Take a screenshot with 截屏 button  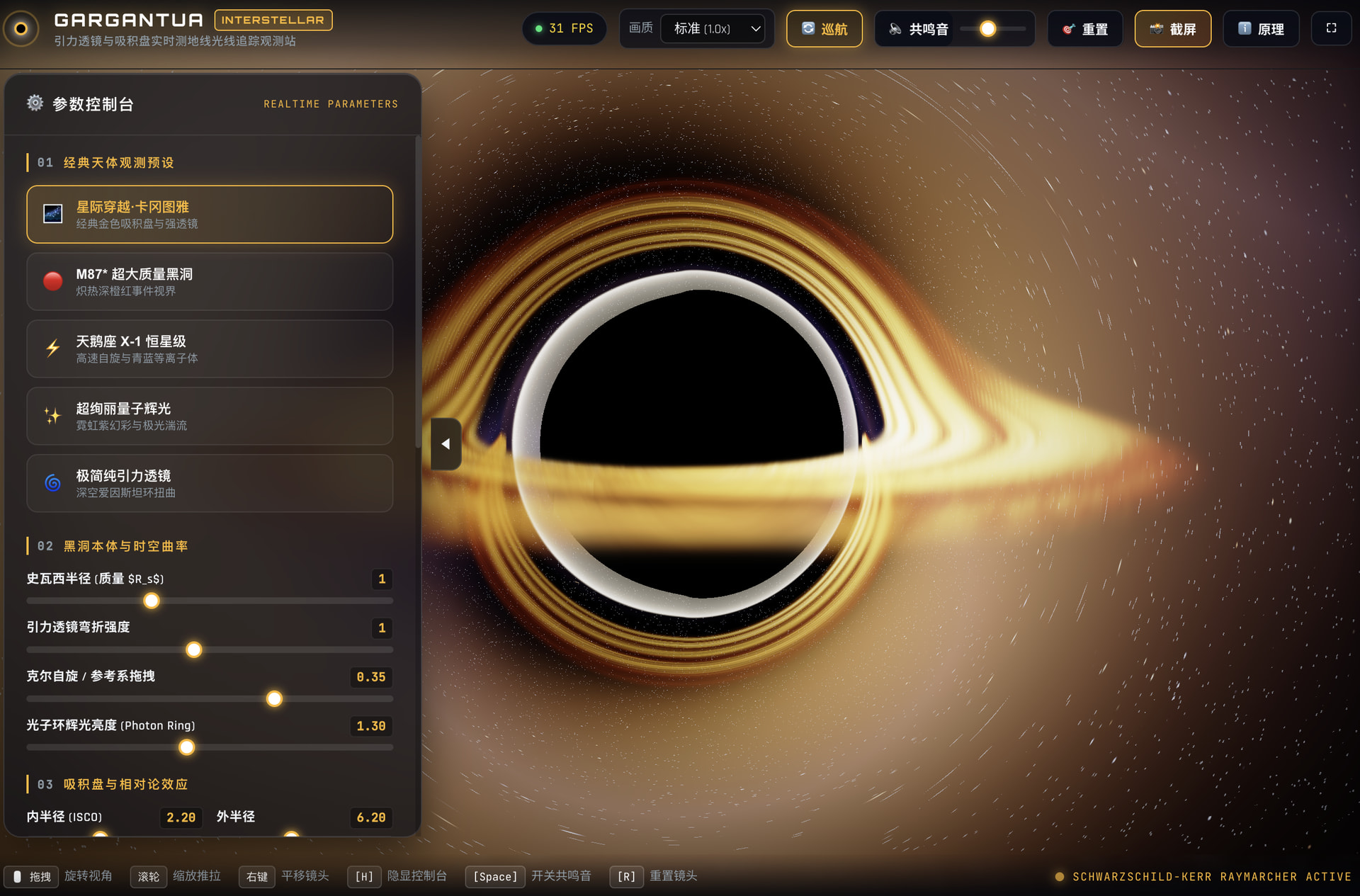(1173, 29)
